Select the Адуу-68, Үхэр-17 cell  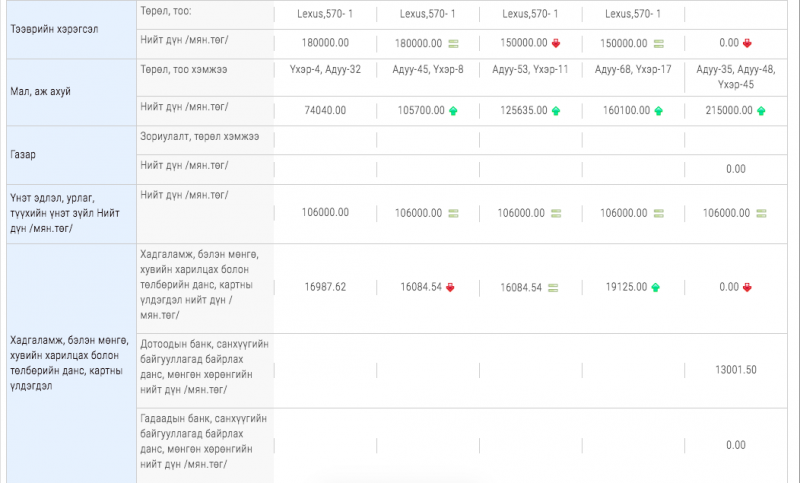[x=632, y=69]
